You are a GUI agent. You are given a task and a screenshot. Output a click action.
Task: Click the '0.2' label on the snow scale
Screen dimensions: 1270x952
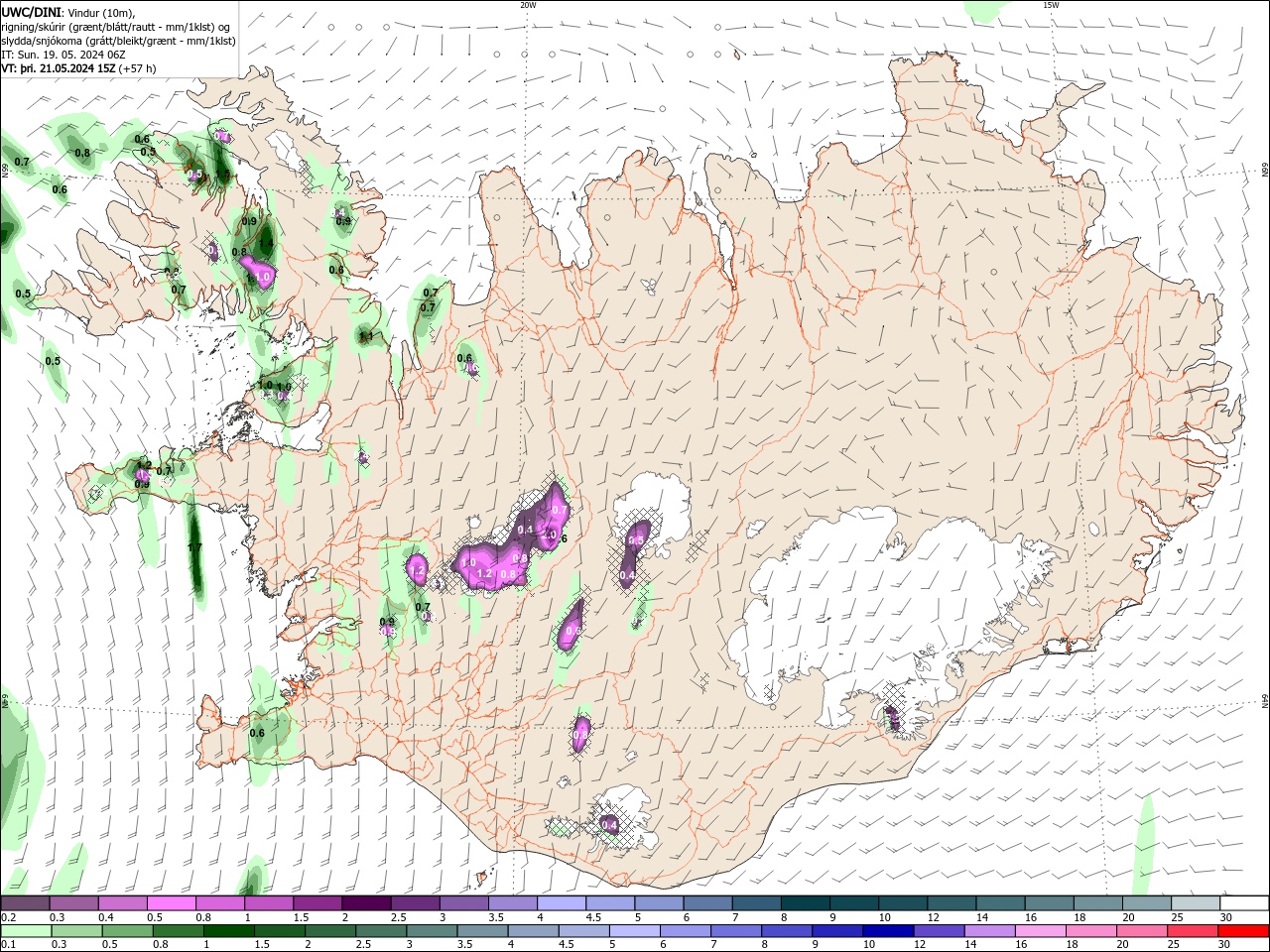coord(9,917)
